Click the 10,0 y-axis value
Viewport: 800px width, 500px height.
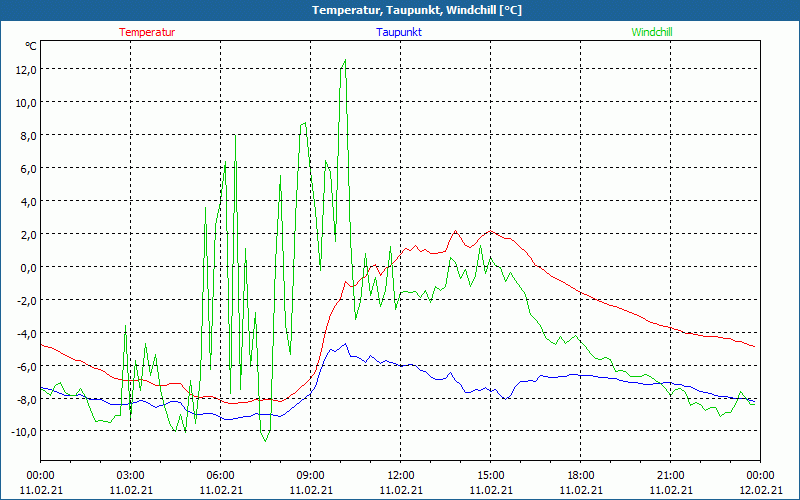[26, 103]
